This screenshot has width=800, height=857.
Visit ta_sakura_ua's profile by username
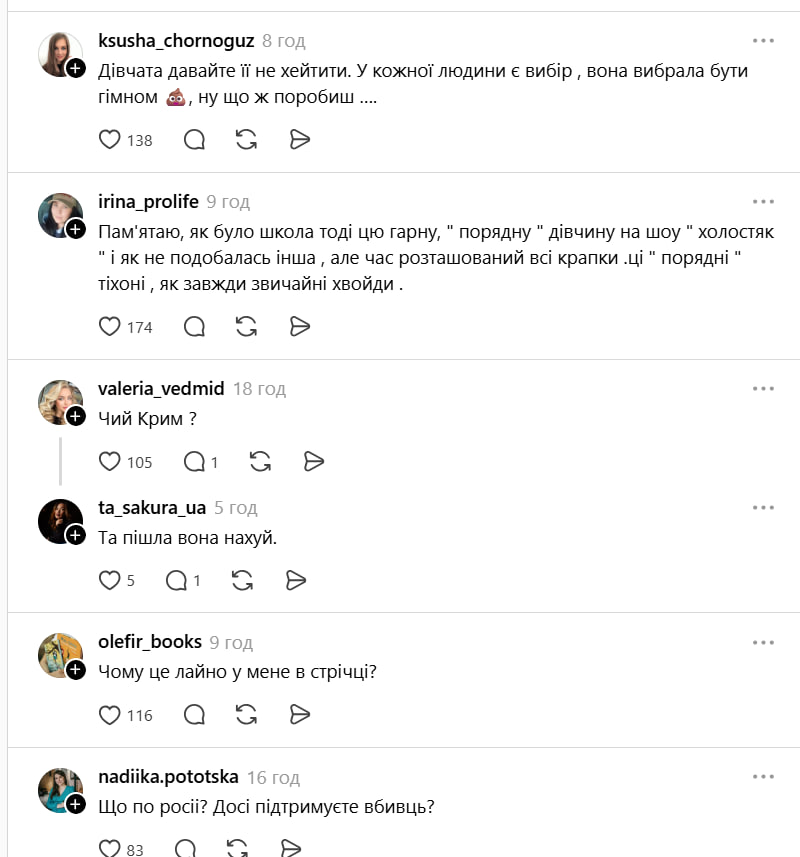click(x=152, y=508)
